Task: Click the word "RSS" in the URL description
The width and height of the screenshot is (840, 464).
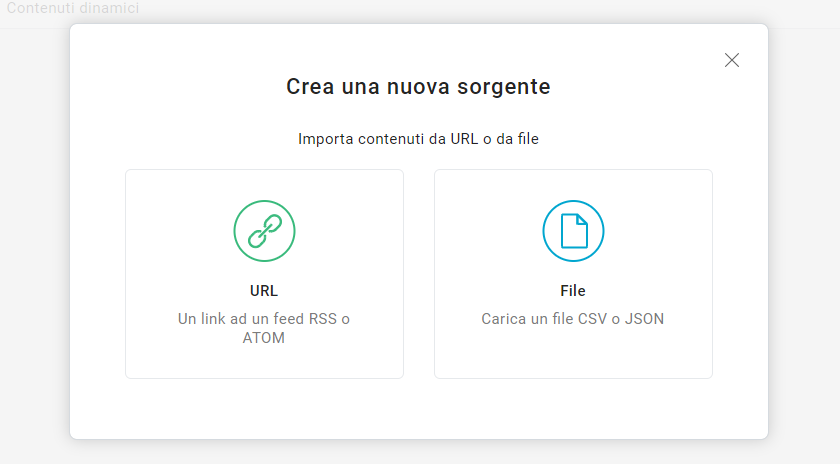Action: (322, 319)
